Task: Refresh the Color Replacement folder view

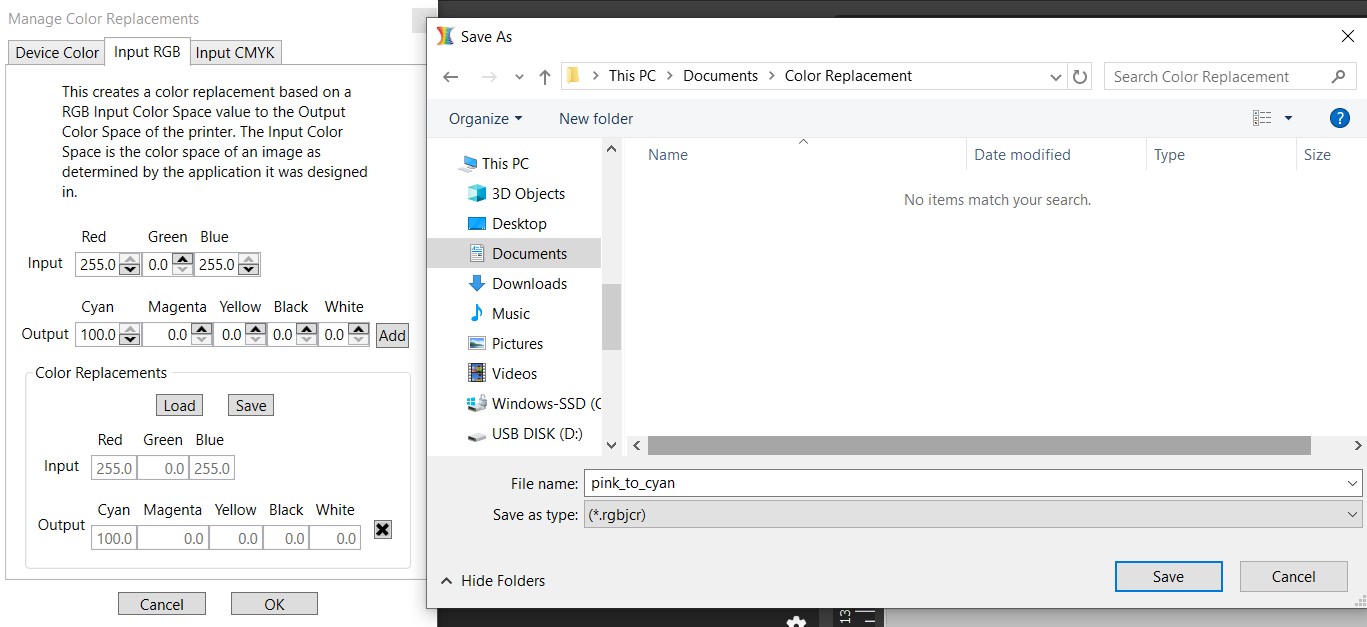Action: pos(1080,77)
